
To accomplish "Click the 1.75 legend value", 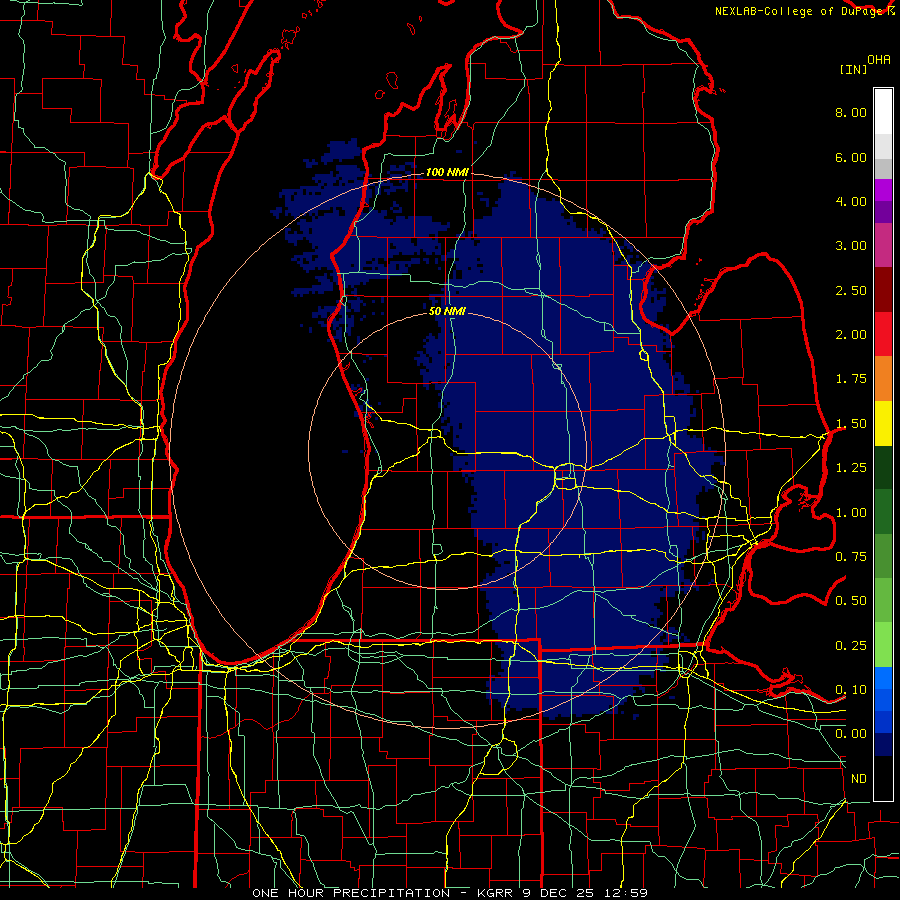I will (851, 379).
